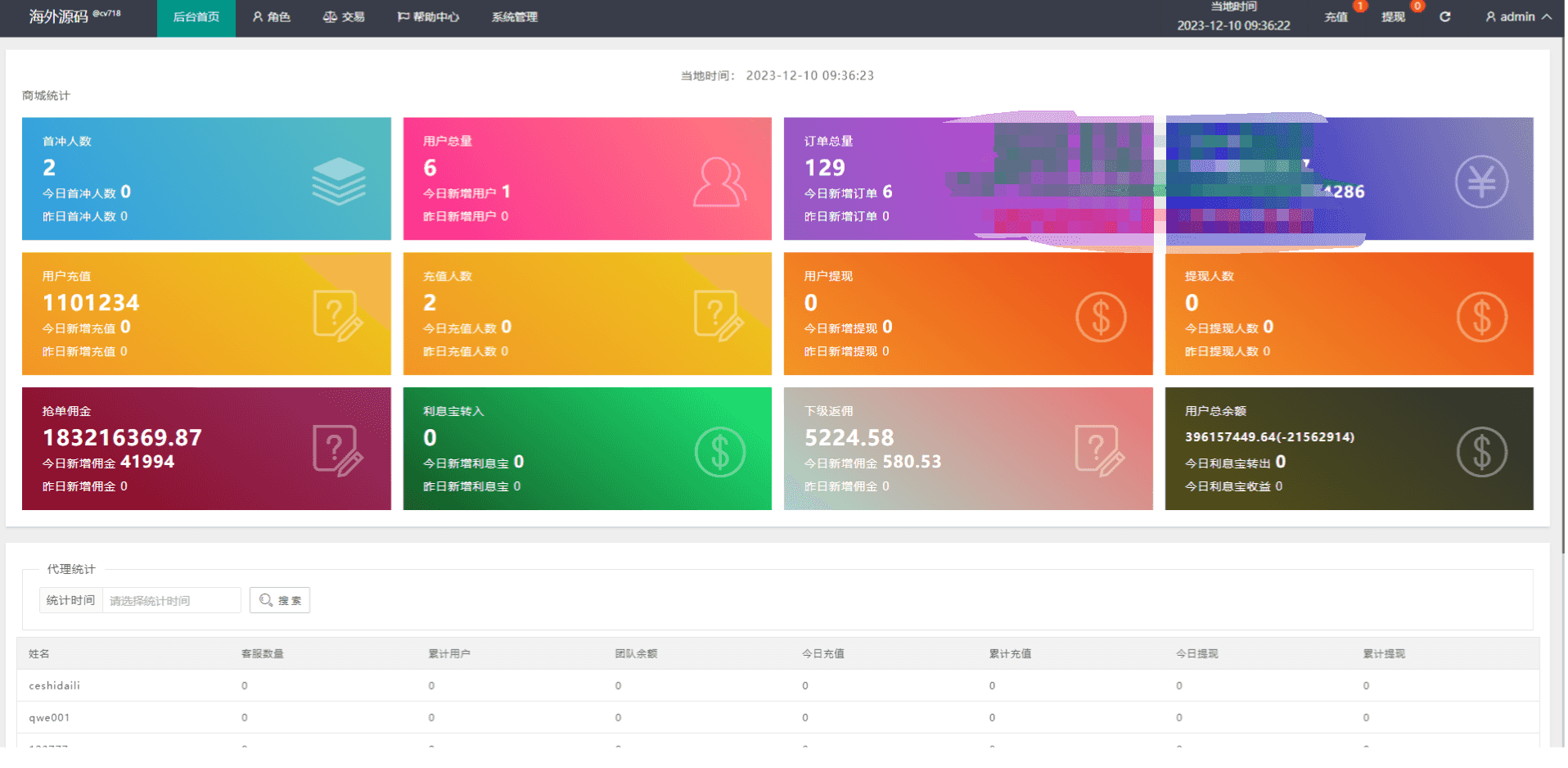1568x768 pixels.
Task: Click the layers icon in 首冲人数 card
Action: 338,181
